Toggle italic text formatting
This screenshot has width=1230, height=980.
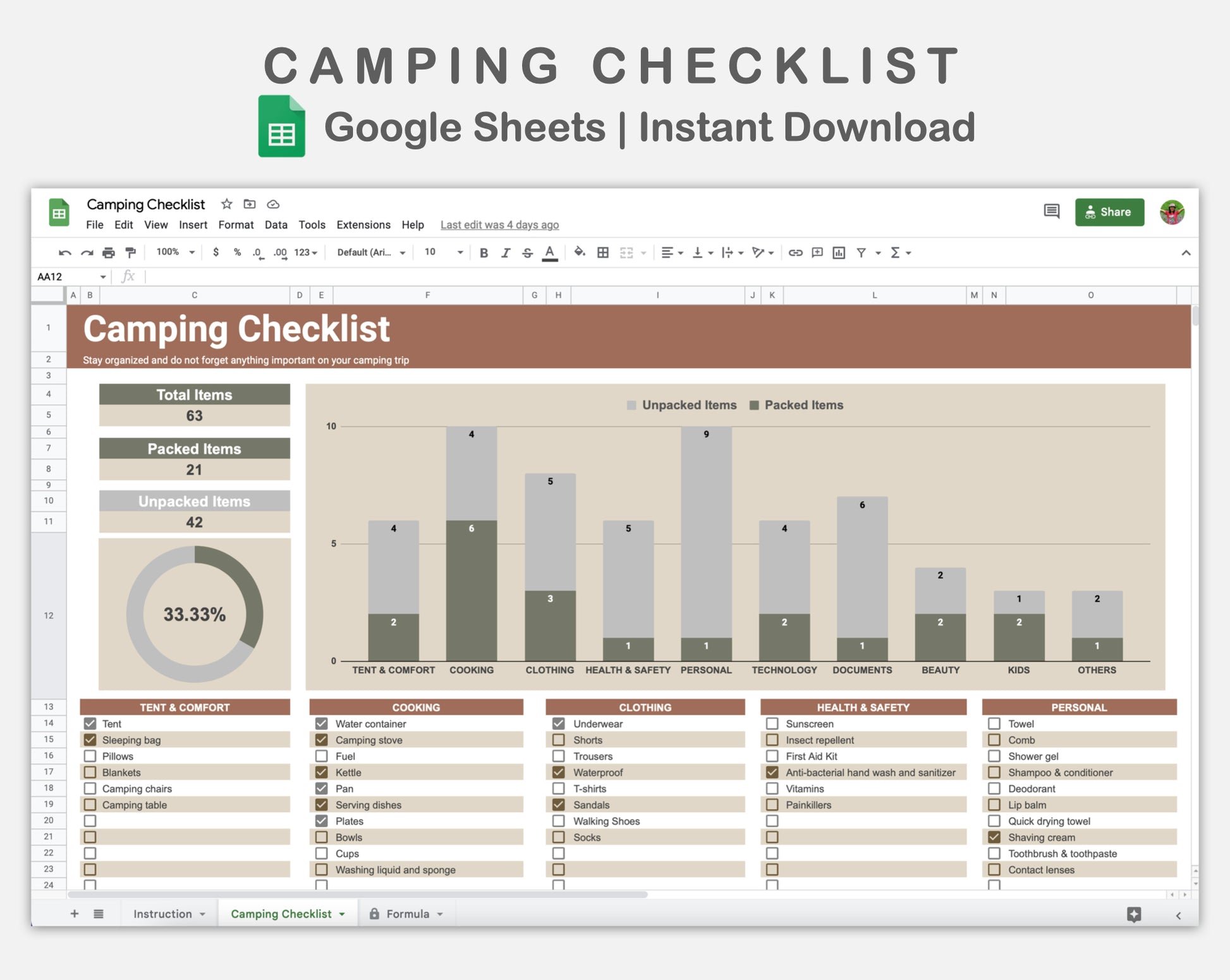(505, 253)
